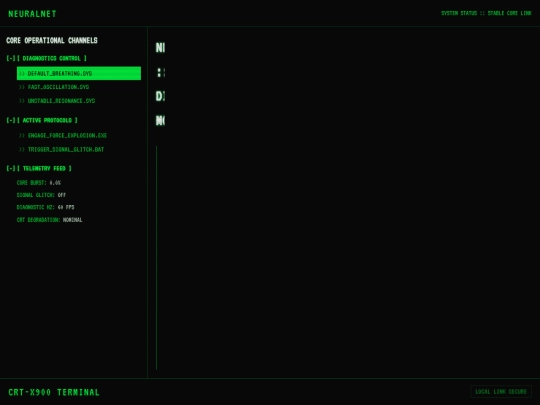Click the Local Link Secure badge
The image size is (540, 405).
click(x=501, y=392)
